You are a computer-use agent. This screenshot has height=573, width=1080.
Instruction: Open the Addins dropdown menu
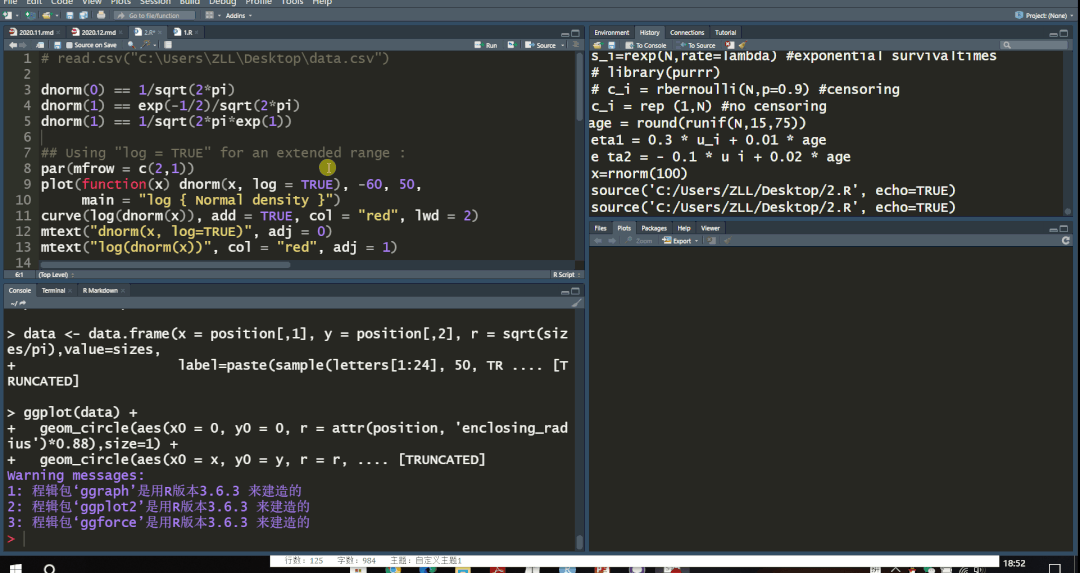tap(240, 15)
